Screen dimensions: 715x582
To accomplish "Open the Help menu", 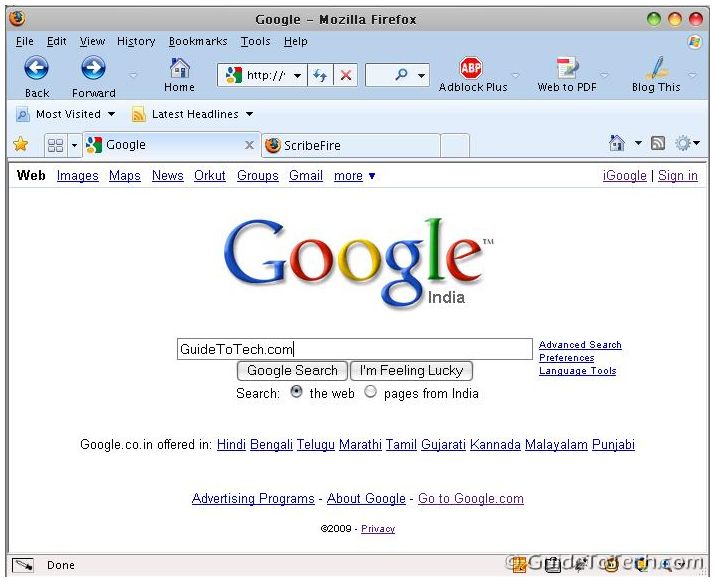I will coord(295,42).
